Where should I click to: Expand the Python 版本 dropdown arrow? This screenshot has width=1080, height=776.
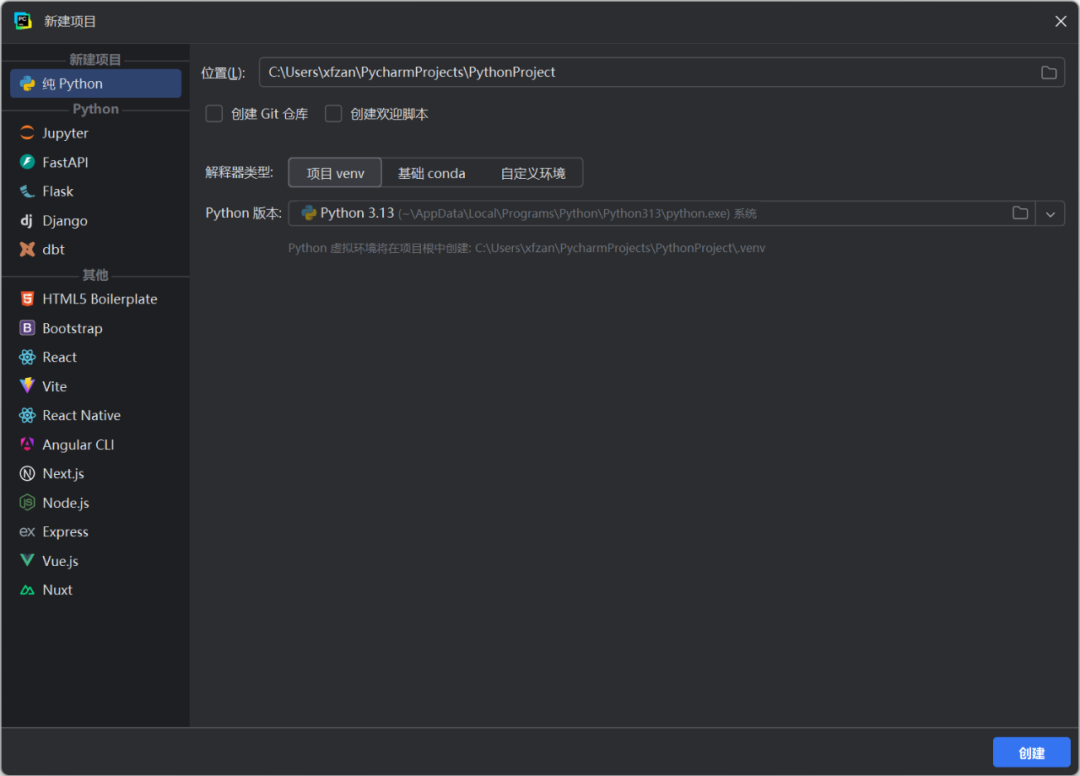(x=1050, y=213)
